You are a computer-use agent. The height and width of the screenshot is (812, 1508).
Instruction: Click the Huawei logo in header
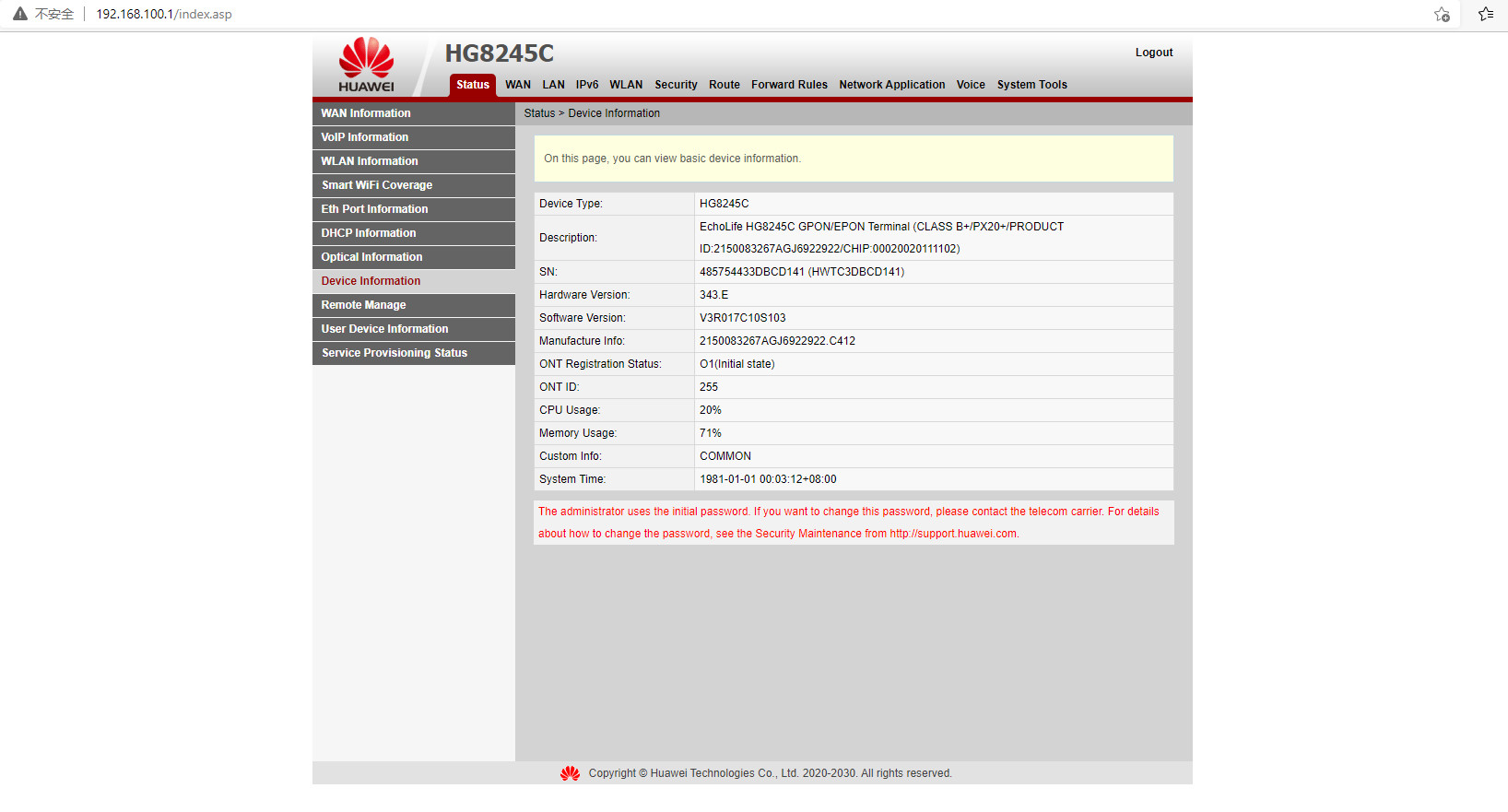pyautogui.click(x=366, y=65)
